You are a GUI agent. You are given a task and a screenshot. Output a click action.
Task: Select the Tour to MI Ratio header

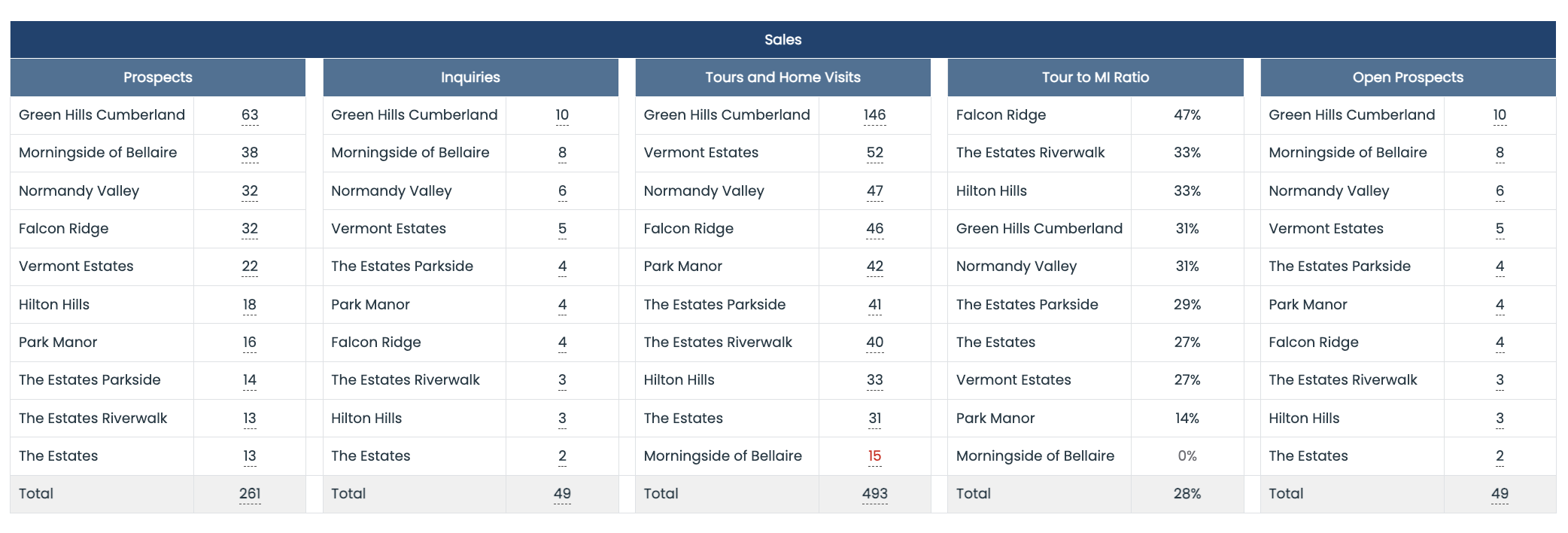(1095, 78)
